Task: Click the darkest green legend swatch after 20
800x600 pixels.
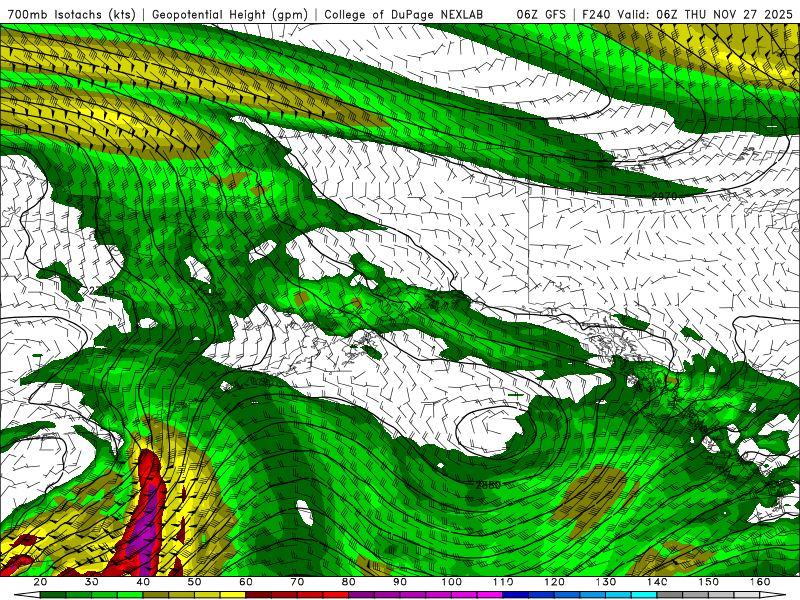Action: coord(53,595)
